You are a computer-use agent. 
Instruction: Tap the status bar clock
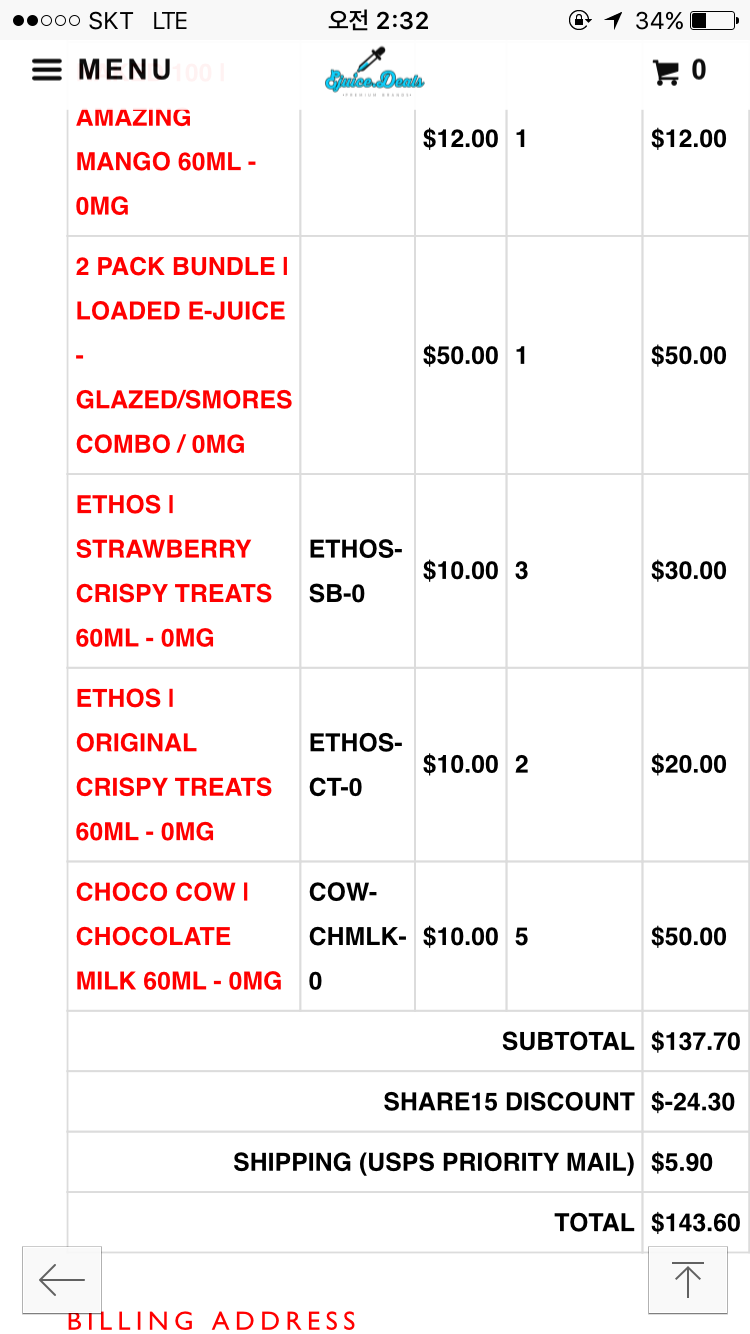tap(378, 20)
